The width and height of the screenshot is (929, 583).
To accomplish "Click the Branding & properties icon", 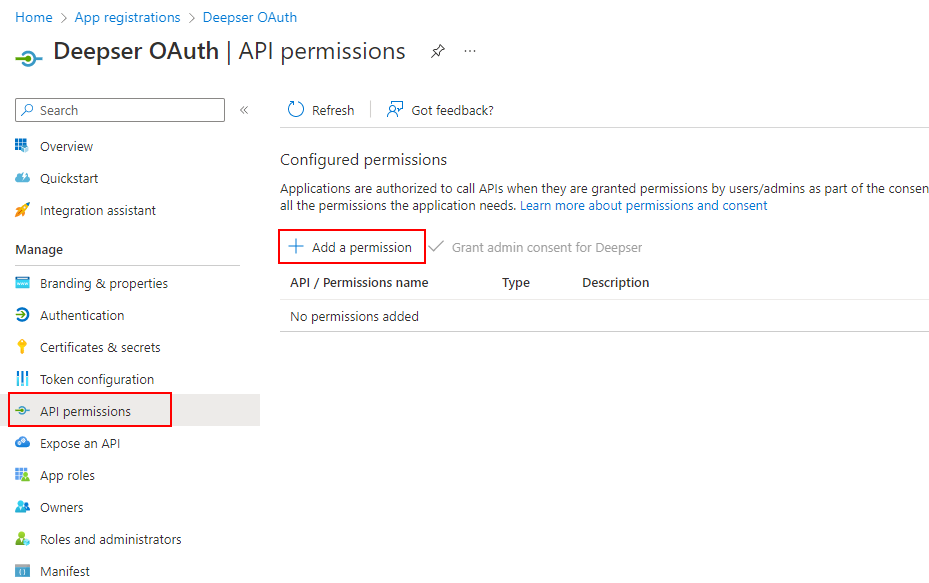I will click(x=22, y=283).
